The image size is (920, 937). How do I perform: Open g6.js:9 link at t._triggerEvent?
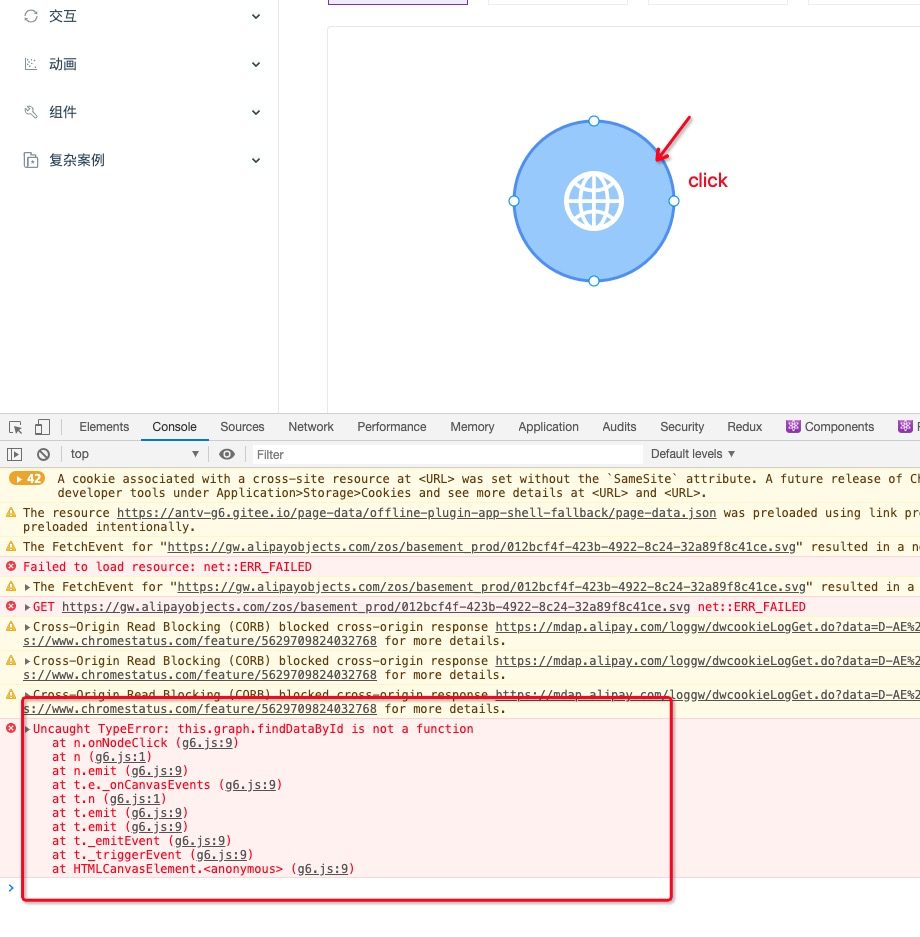pos(221,855)
